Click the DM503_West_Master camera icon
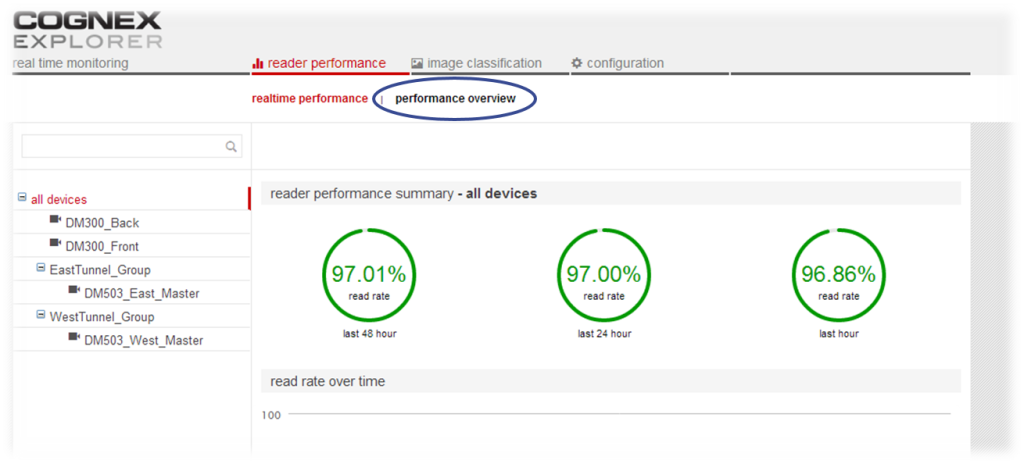Screen dimensions: 1024x464 [x=74, y=339]
